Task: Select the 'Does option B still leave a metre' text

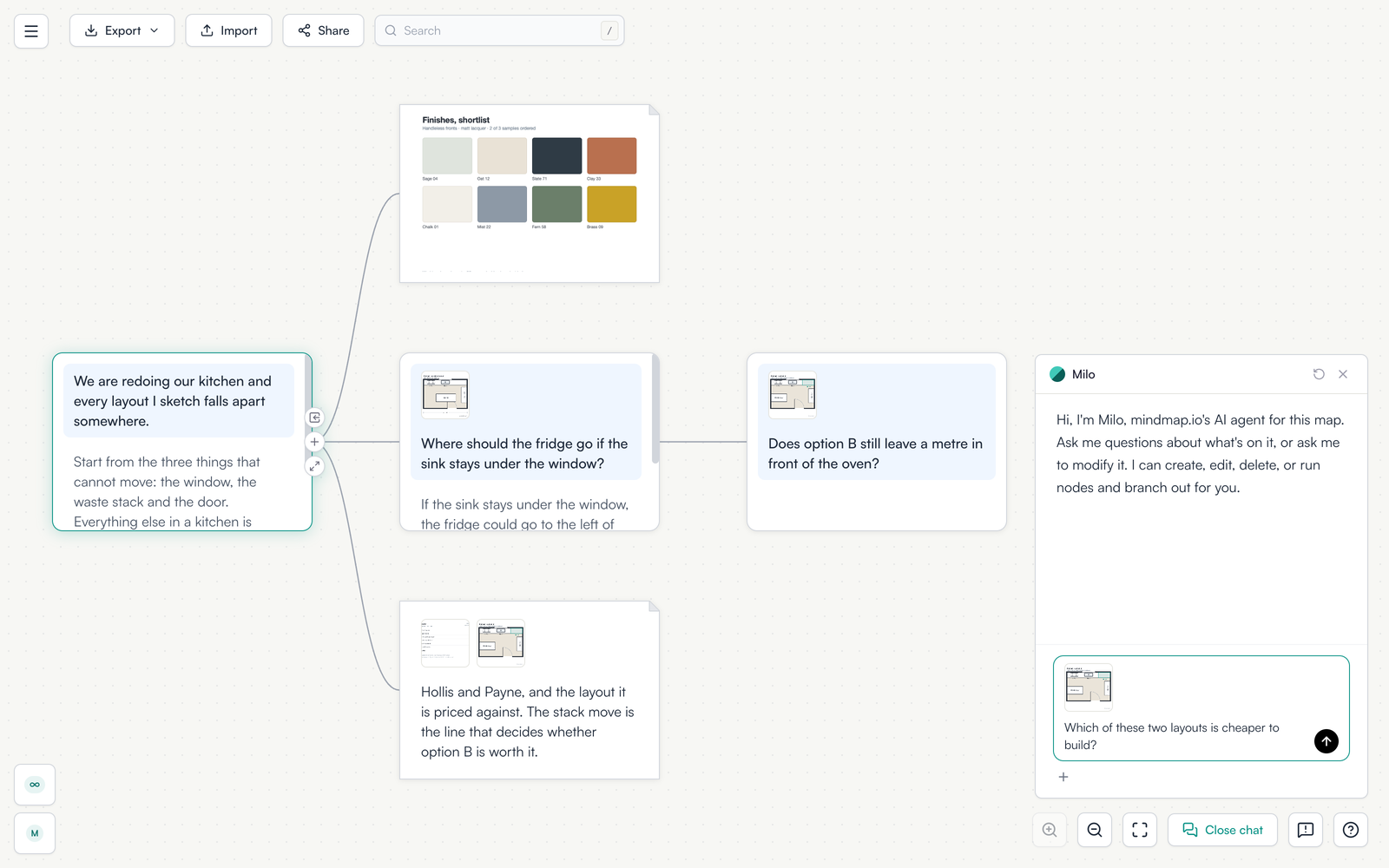Action: click(x=875, y=453)
